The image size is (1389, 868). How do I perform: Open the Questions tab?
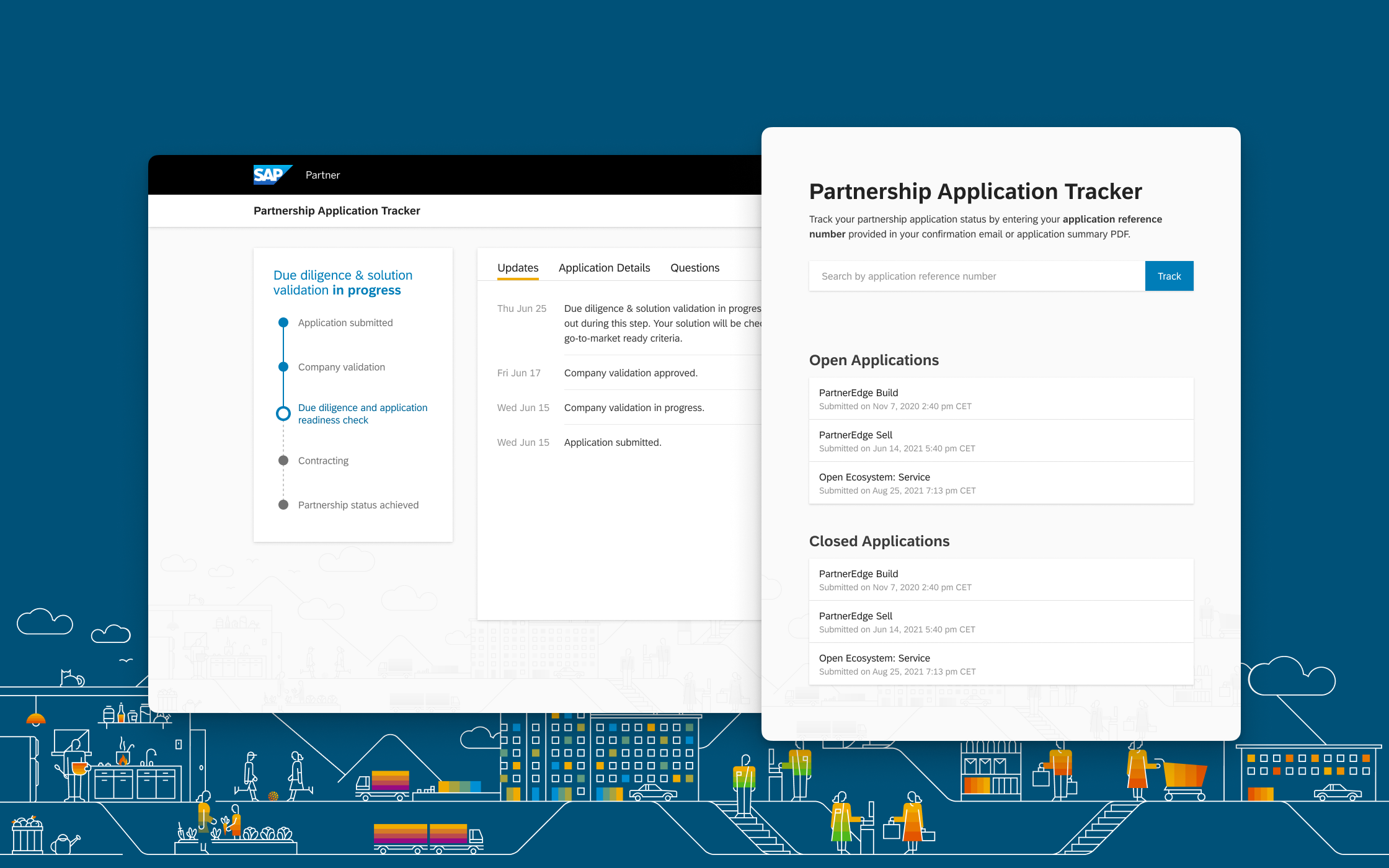[x=694, y=268]
